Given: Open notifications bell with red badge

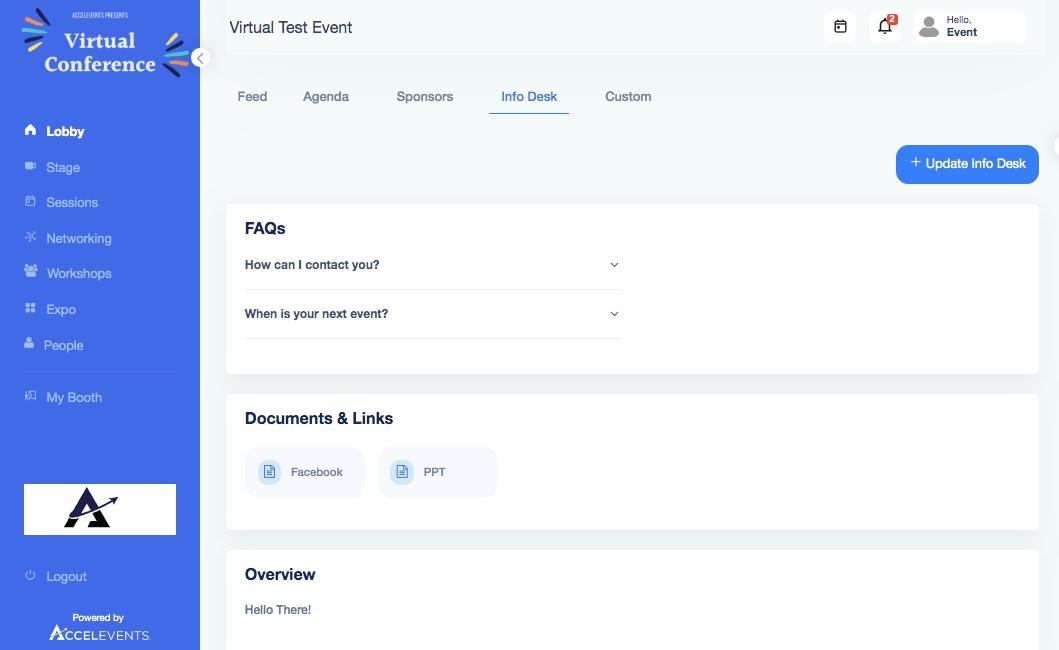Looking at the screenshot, I should (885, 27).
